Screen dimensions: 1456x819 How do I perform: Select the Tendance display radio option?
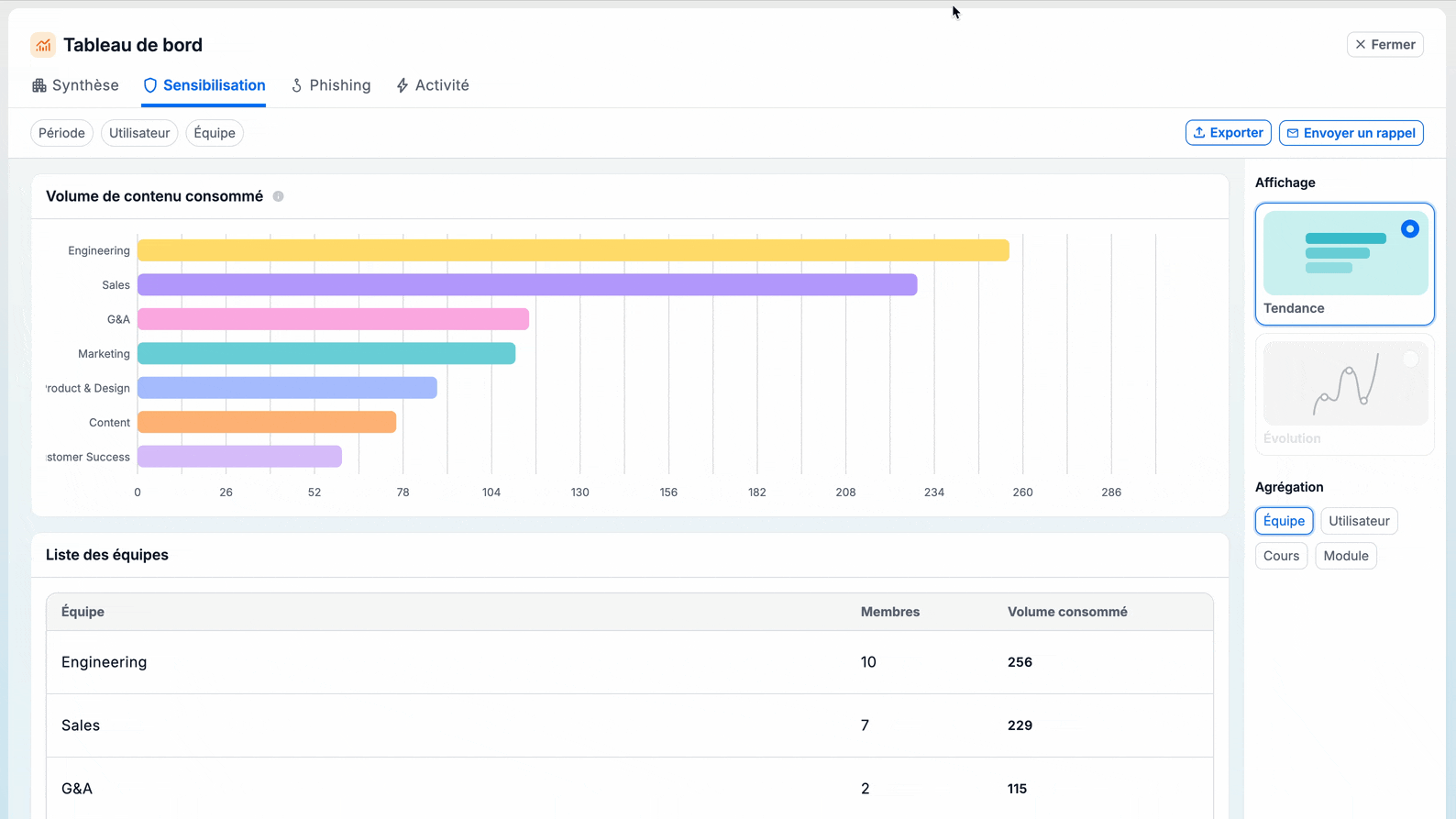(x=1409, y=229)
